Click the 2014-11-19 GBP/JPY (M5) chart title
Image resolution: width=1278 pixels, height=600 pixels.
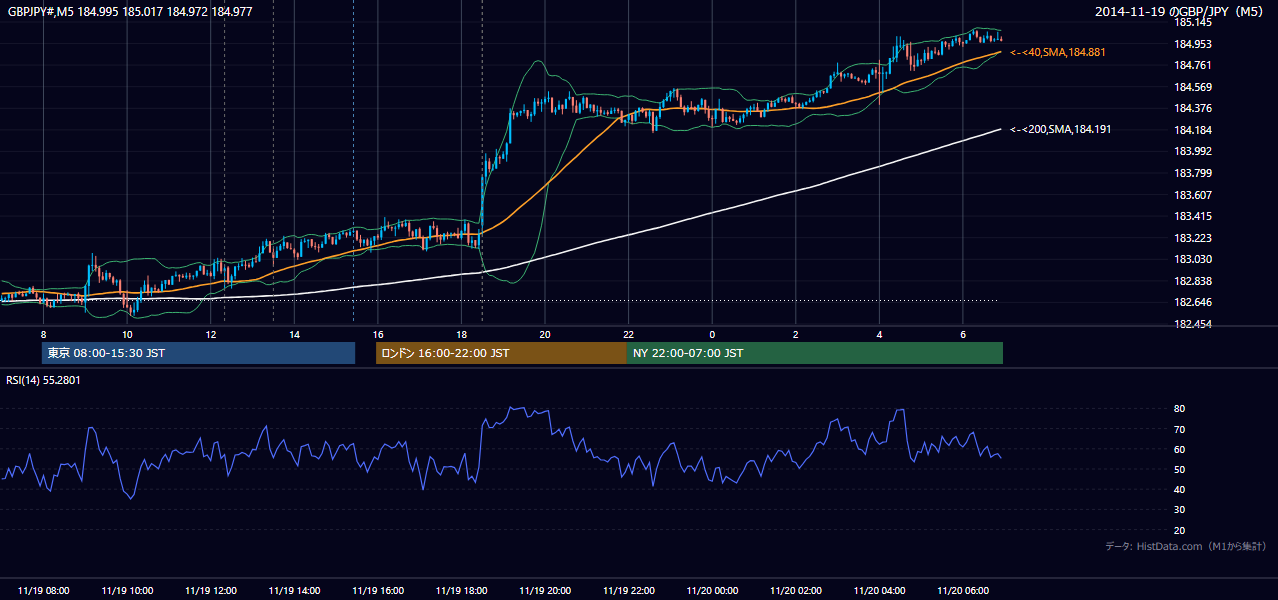point(1181,11)
